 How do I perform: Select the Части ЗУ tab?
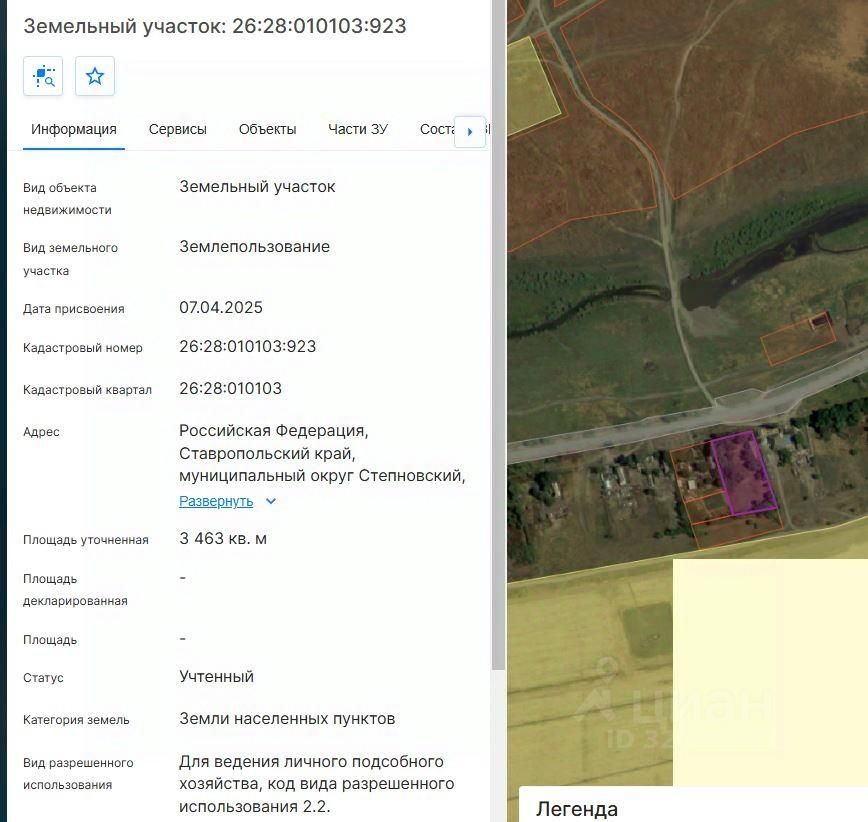click(358, 129)
